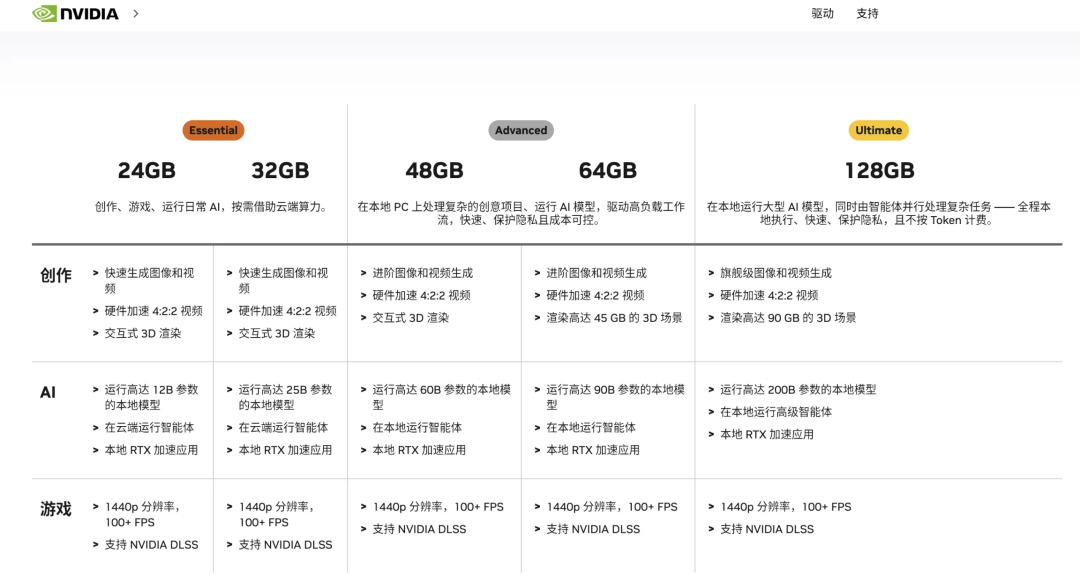Click 支持 NVIDIA DLSS in the 24GB column
The image size is (1080, 575).
coord(152,545)
